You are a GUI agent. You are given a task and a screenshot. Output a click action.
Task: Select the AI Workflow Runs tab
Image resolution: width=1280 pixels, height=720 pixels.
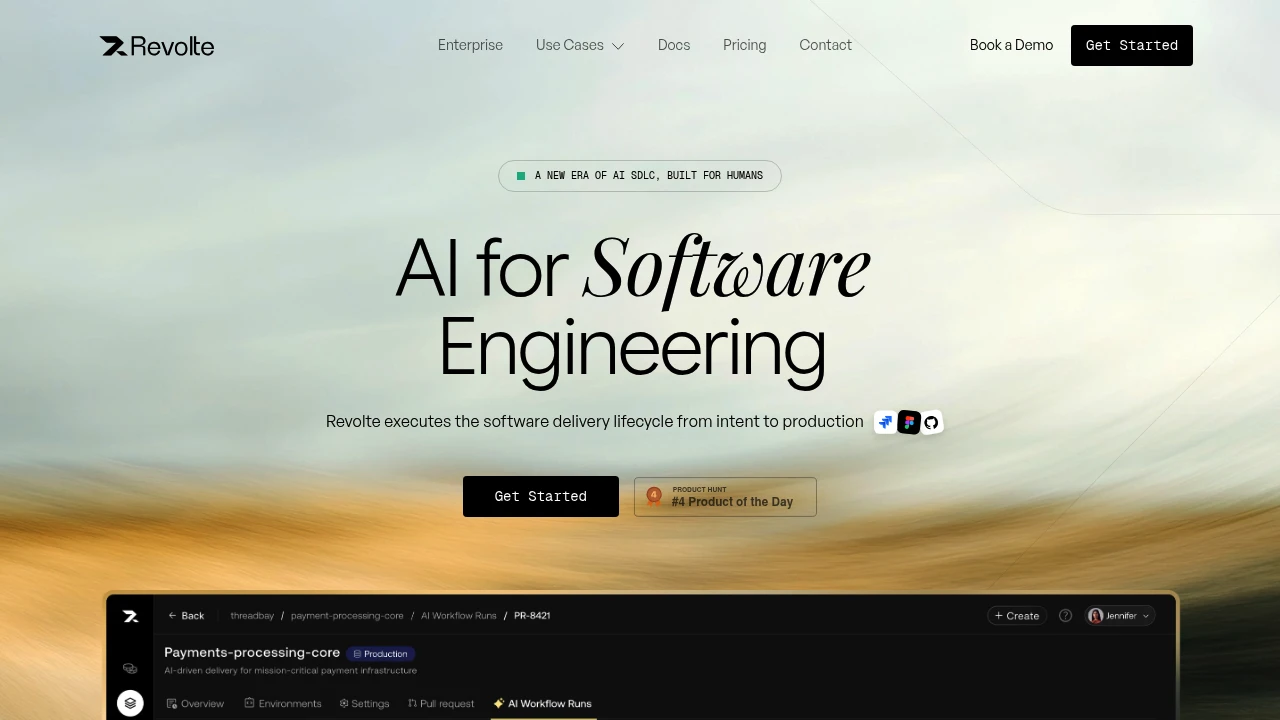tap(543, 703)
